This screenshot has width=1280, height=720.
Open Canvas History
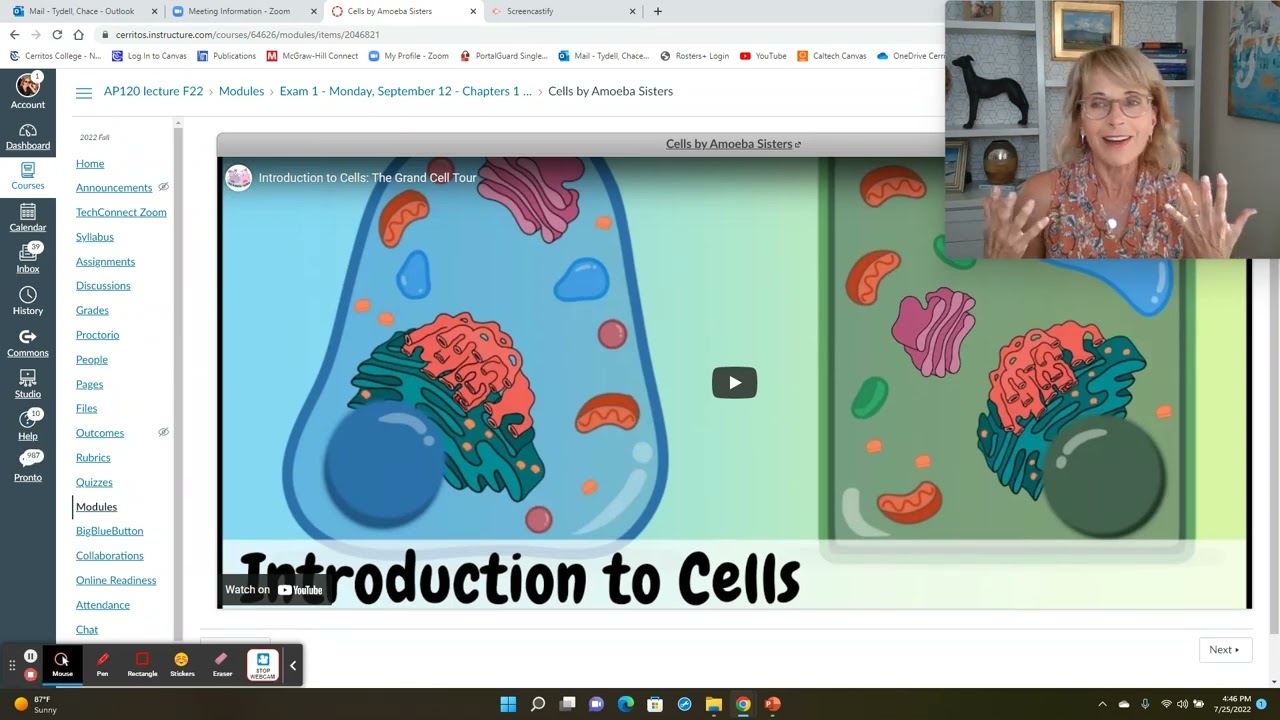tap(28, 301)
